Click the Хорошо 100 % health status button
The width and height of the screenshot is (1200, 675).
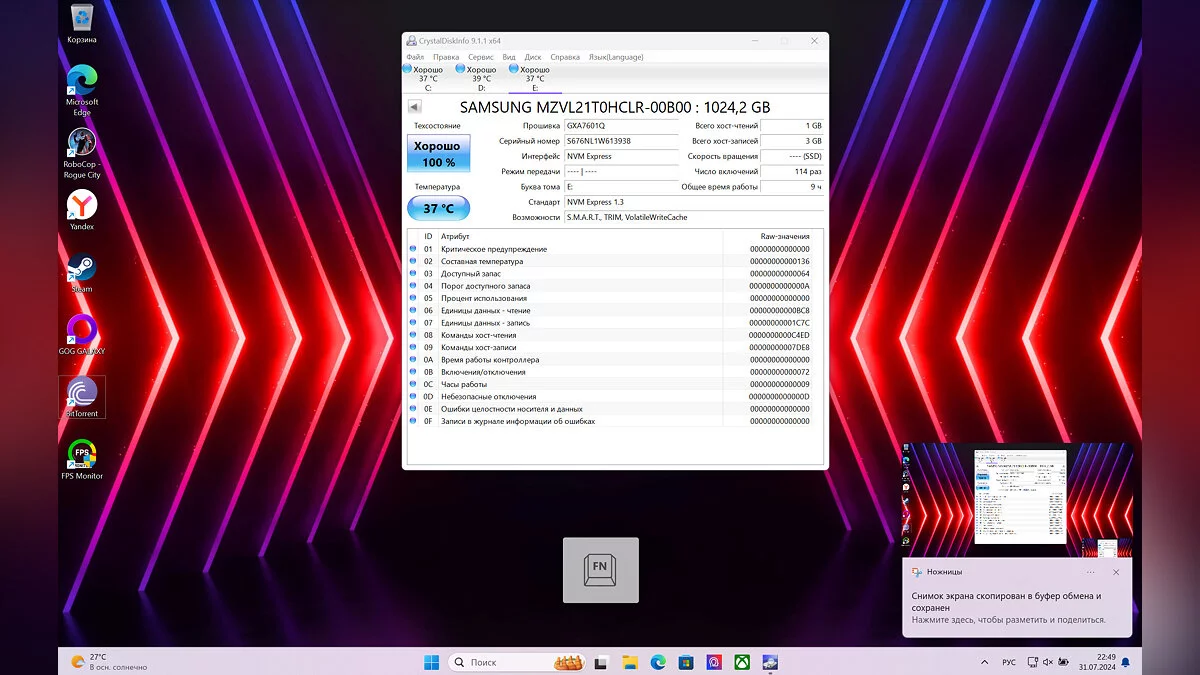(x=438, y=154)
